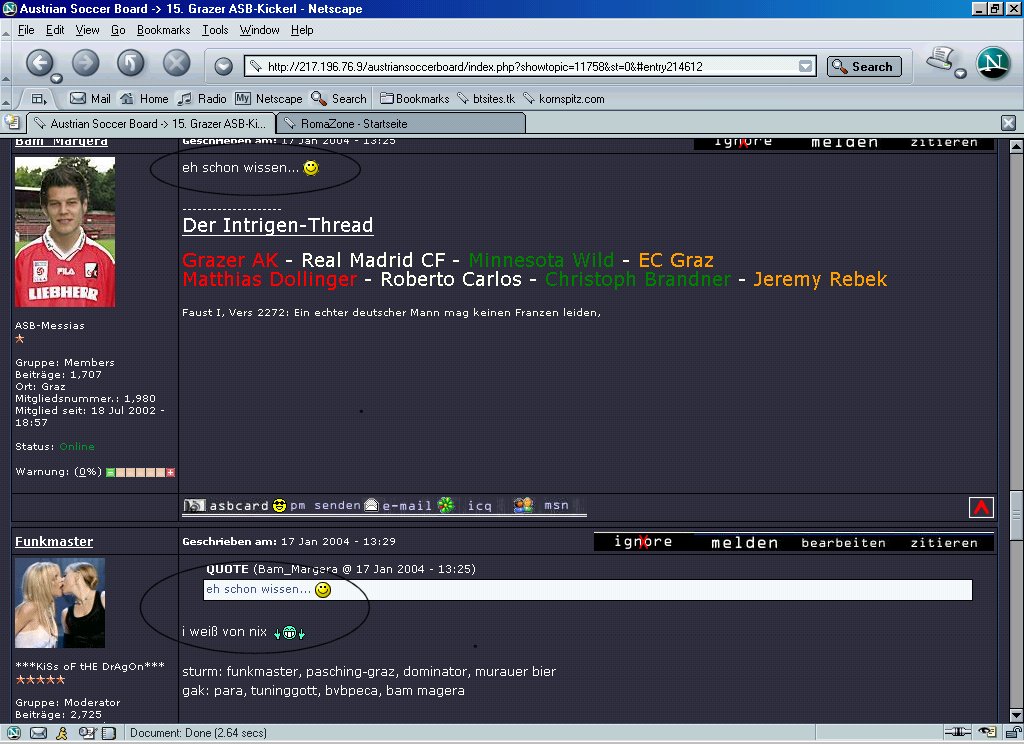Click the warning level bar segments
The image size is (1024, 744).
pyautogui.click(x=140, y=472)
